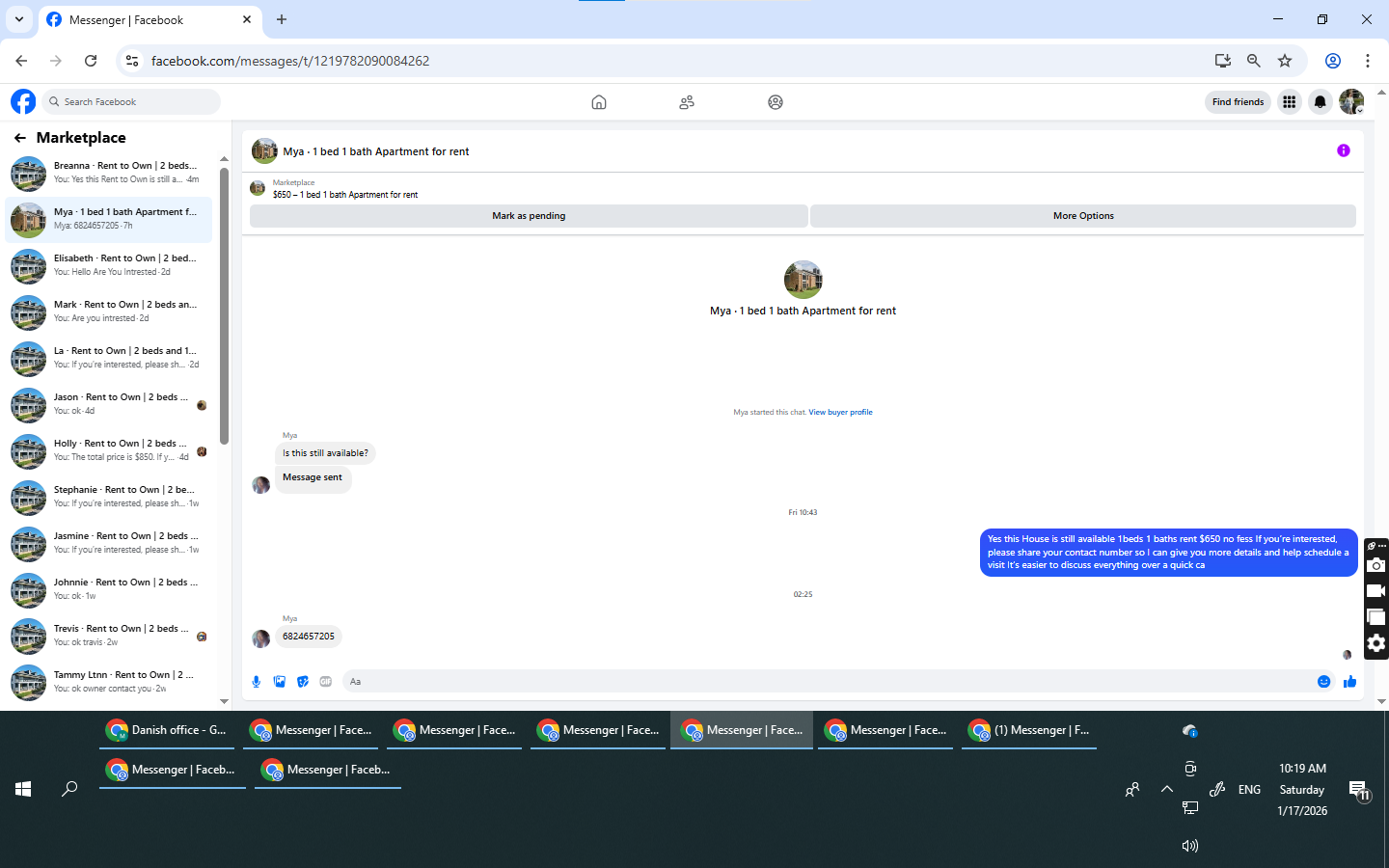The width and height of the screenshot is (1389, 868).
Task: Bookmark this page with star icon
Action: coord(1285,61)
